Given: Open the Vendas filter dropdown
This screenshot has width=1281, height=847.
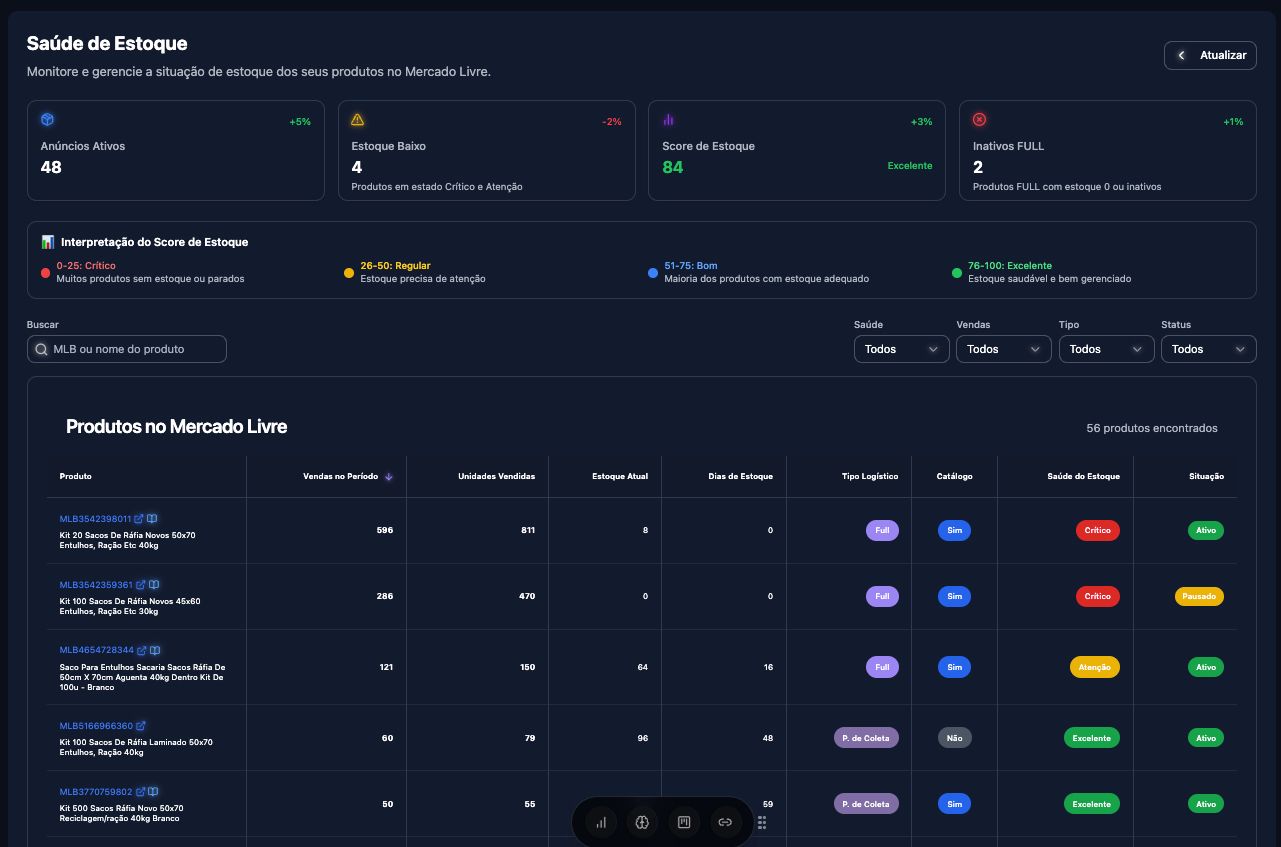Looking at the screenshot, I should (x=1003, y=349).
